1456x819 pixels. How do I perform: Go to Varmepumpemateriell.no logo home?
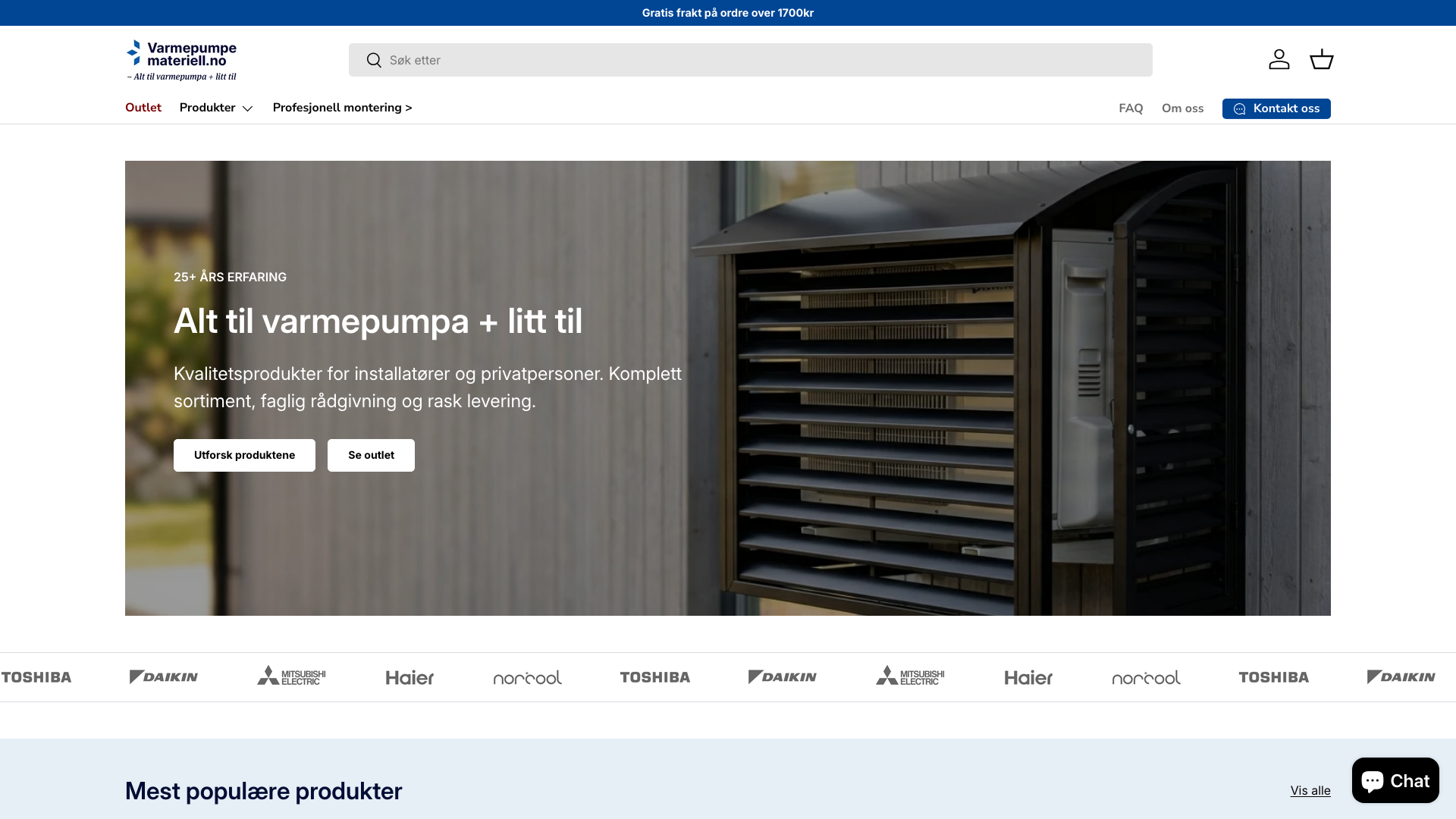click(x=182, y=60)
